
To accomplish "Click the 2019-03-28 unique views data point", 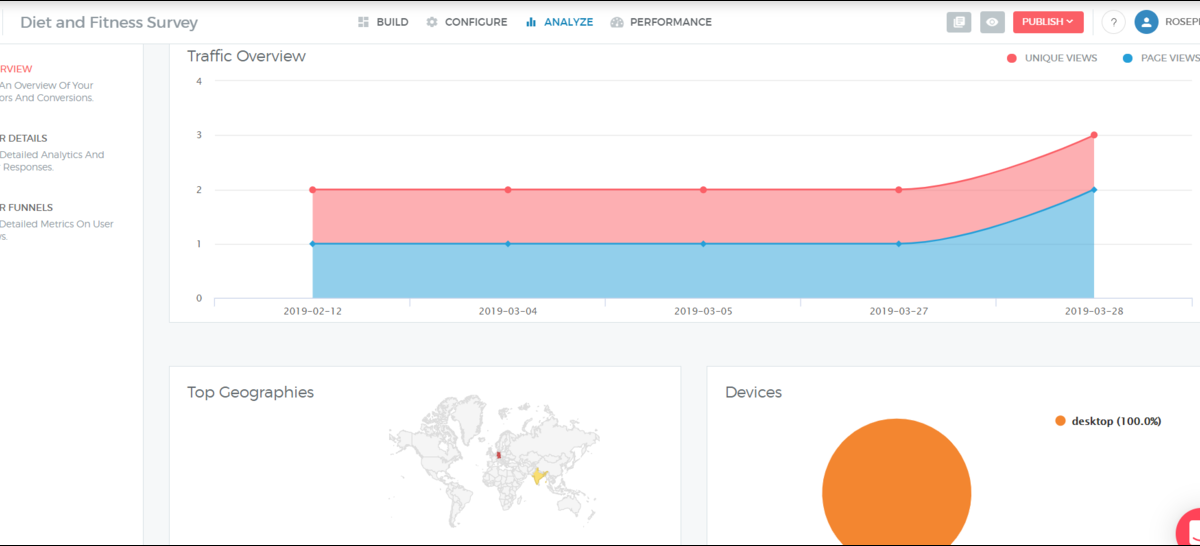I will (x=1094, y=135).
